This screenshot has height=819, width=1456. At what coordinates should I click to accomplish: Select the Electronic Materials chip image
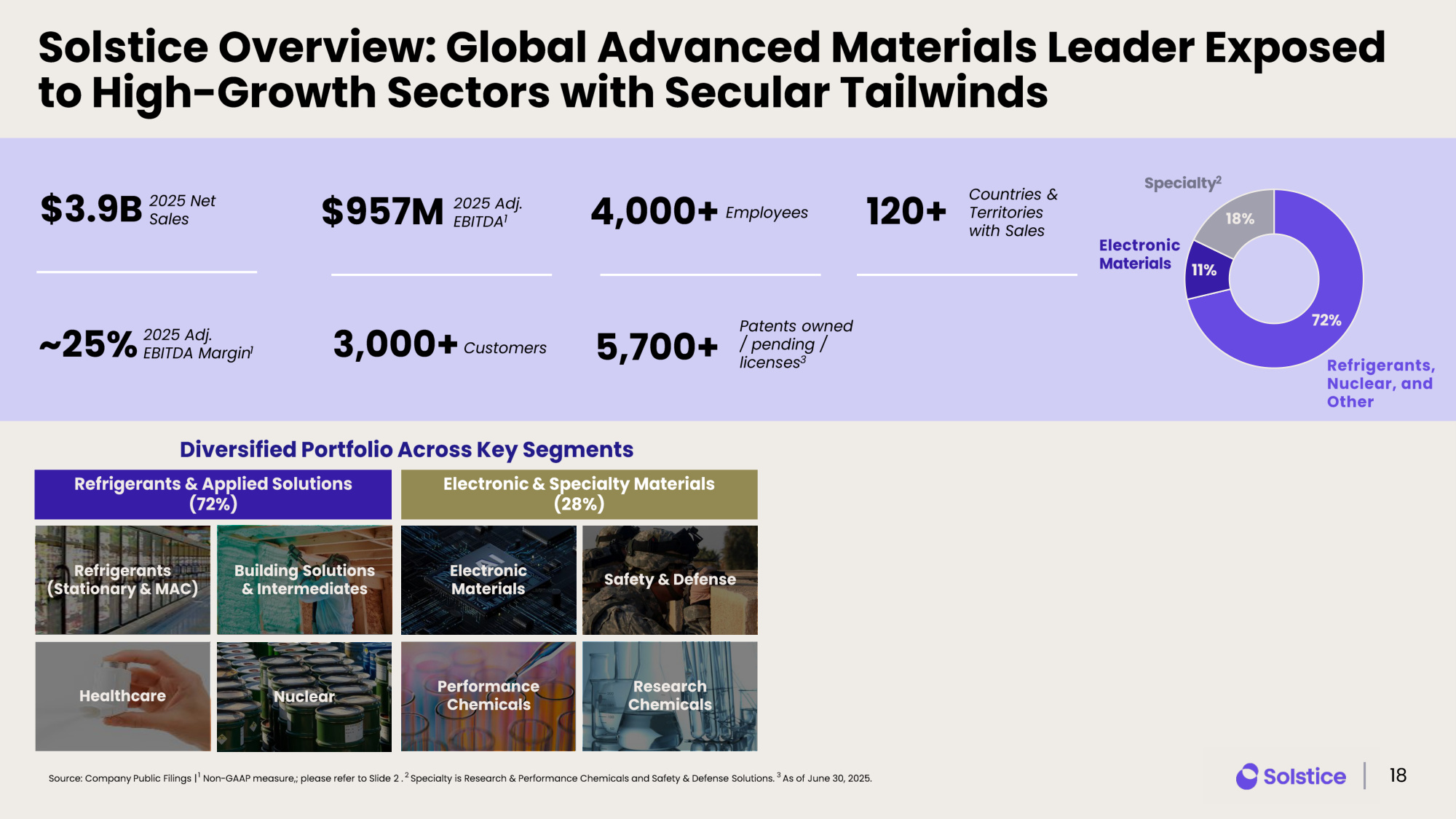click(488, 579)
